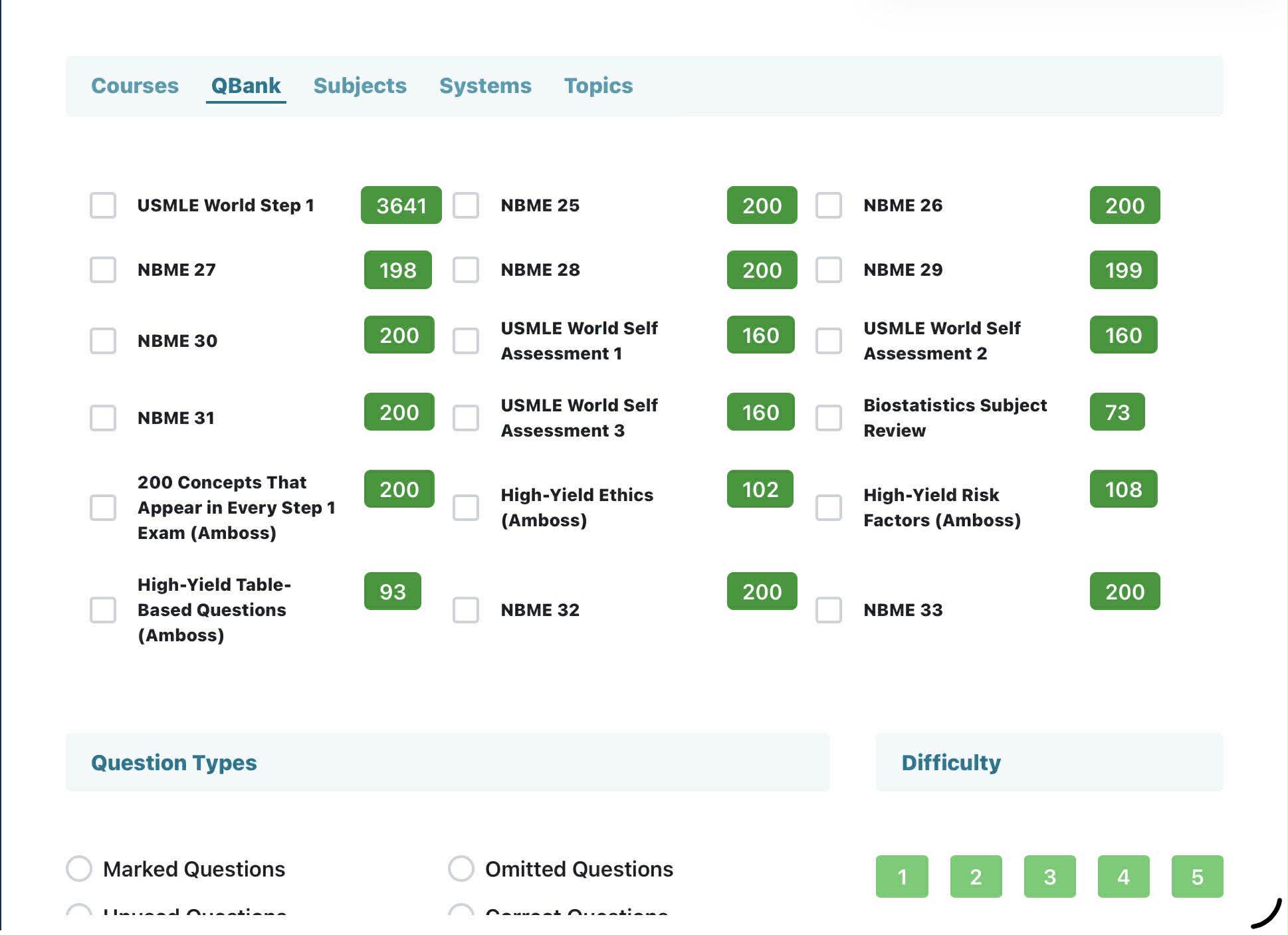Tick High-Yield Ethics (Amboss) checkbox
The width and height of the screenshot is (1288, 935).
[466, 508]
